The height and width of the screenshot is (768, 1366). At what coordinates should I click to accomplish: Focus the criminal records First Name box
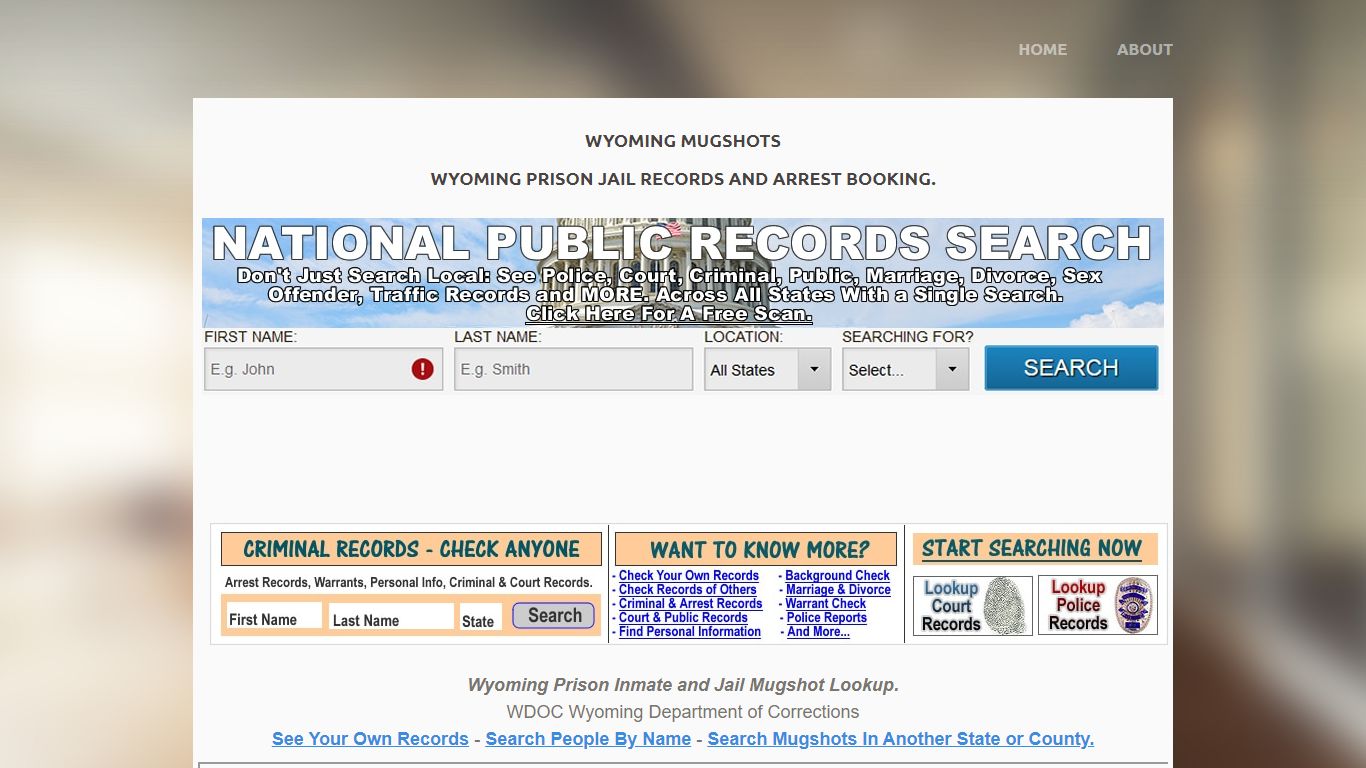click(274, 617)
